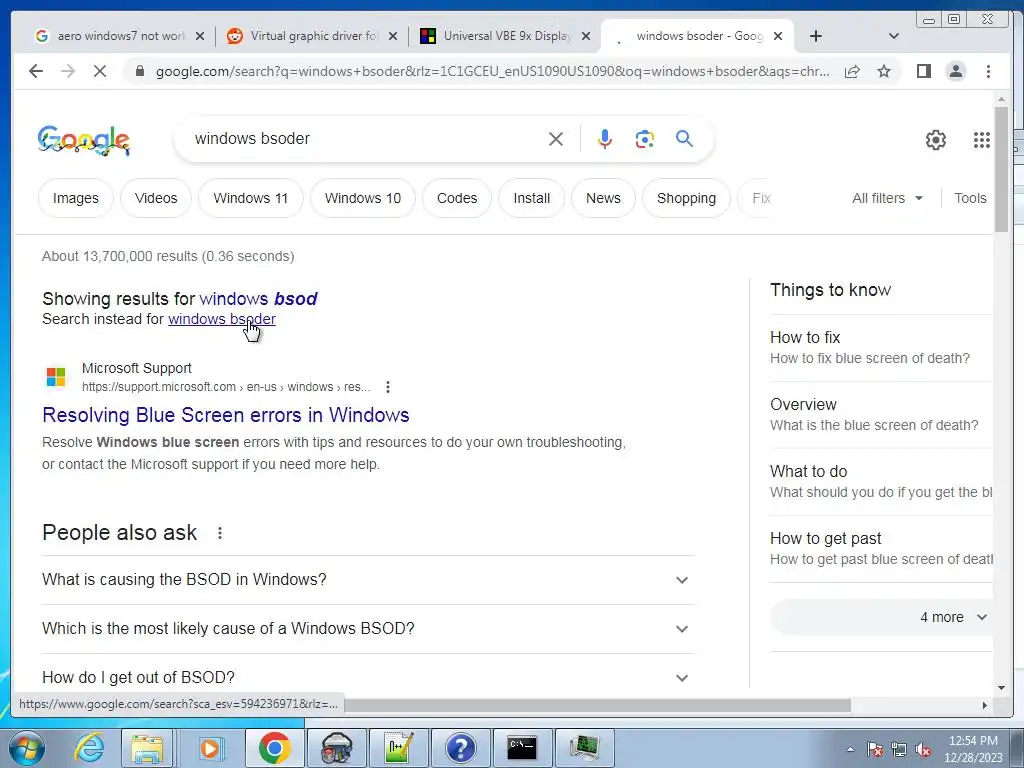Open the Chrome side panel

coord(923,71)
